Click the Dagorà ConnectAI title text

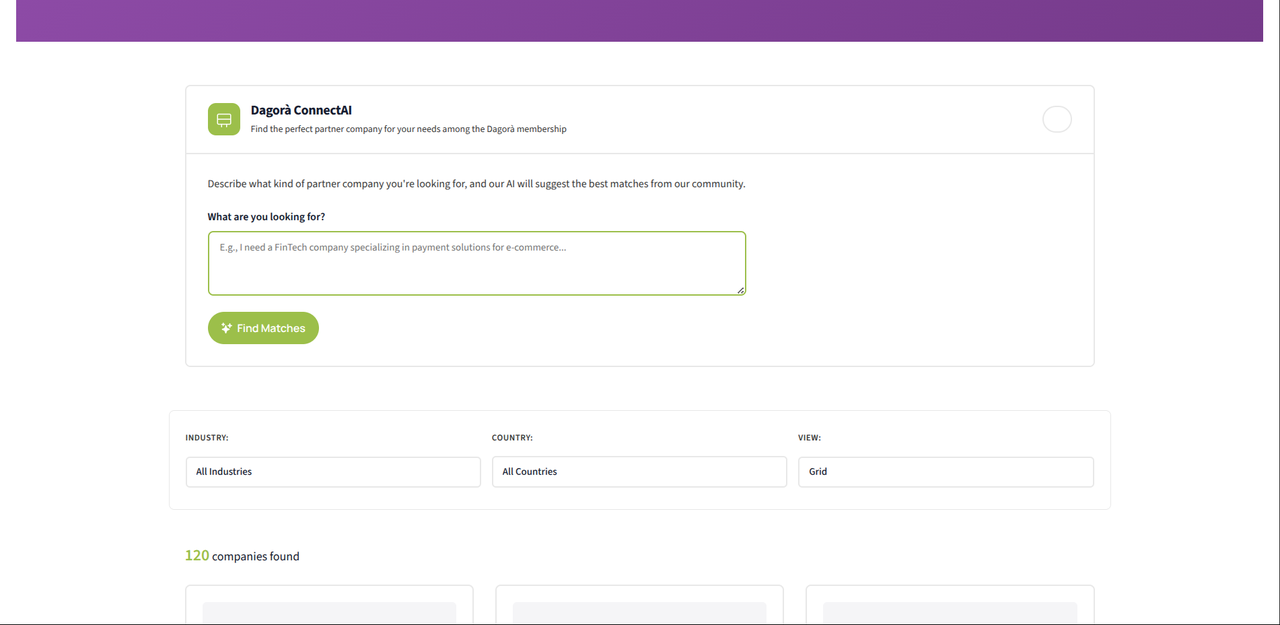coord(301,110)
